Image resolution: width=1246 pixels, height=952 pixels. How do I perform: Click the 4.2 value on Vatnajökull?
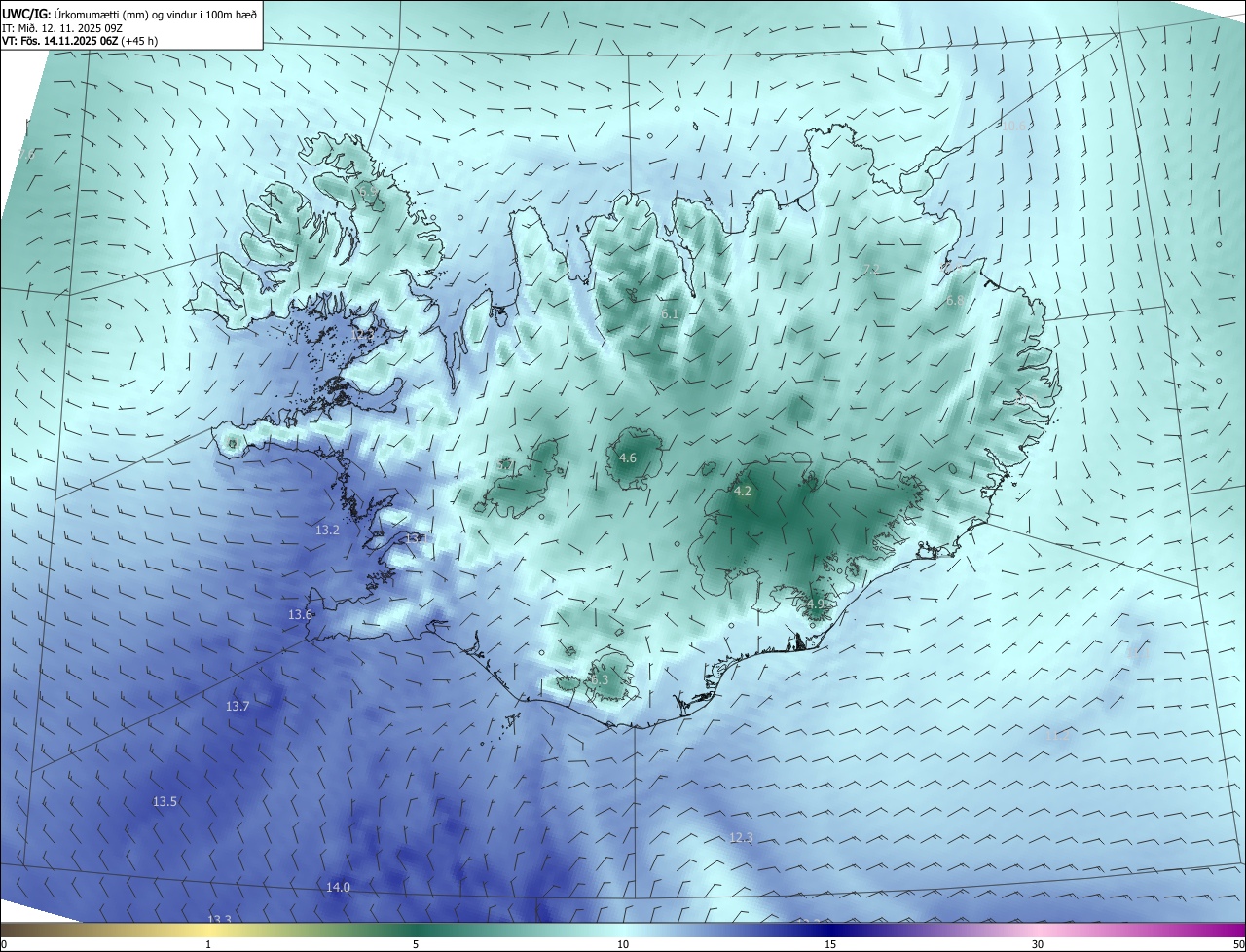point(743,492)
